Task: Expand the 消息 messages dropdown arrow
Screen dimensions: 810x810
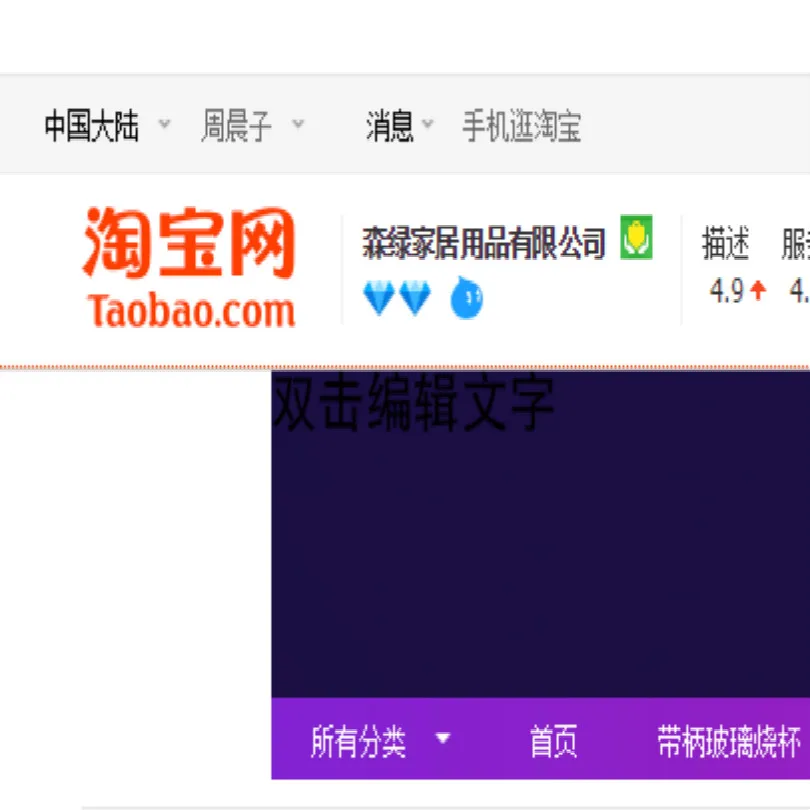Action: [428, 124]
